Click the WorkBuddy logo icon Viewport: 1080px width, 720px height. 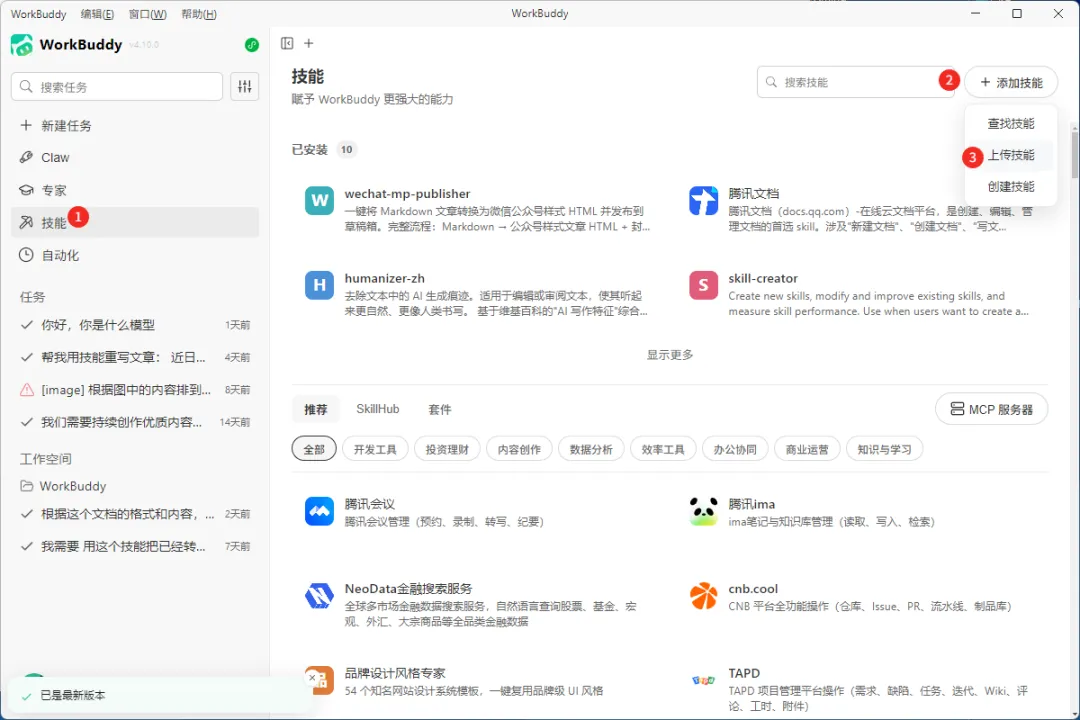tap(21, 45)
